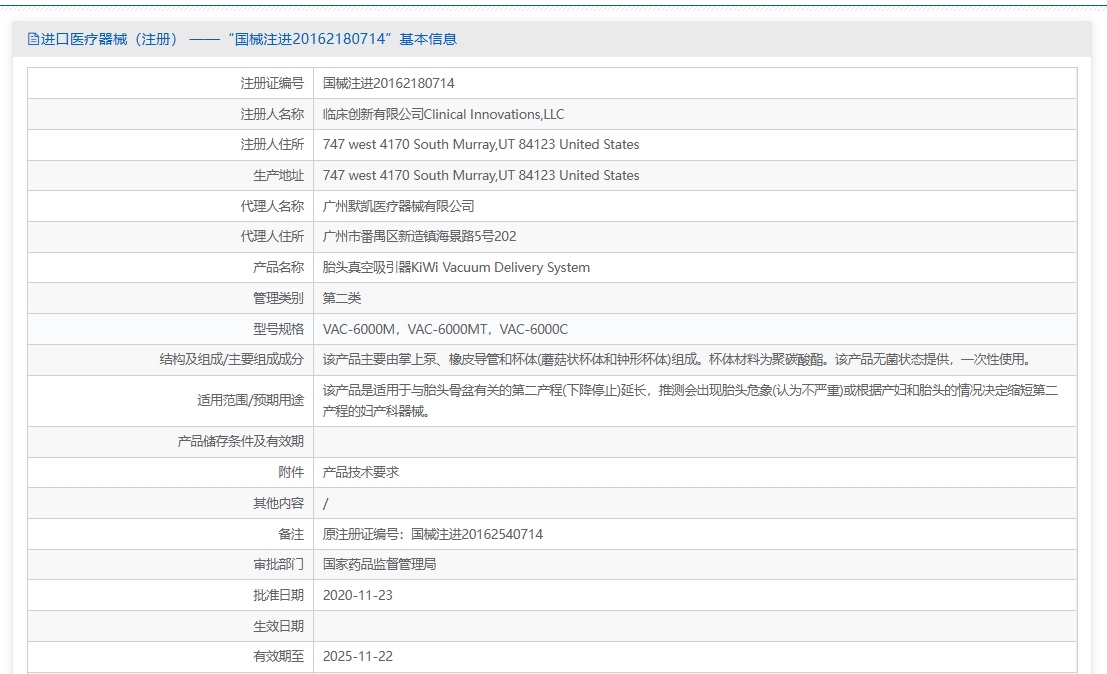Click the 其他内容 label
This screenshot has height=674, width=1107.
coord(278,504)
